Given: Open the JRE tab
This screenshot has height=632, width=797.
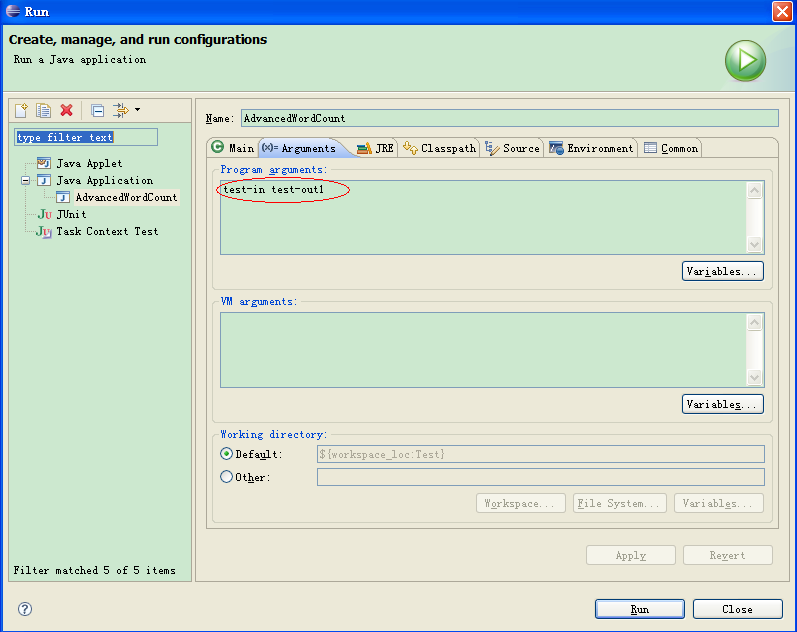Looking at the screenshot, I should click(375, 148).
